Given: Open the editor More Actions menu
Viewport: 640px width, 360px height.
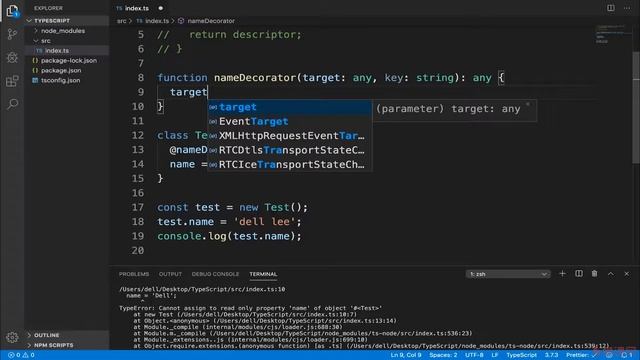Looking at the screenshot, I should (627, 8).
